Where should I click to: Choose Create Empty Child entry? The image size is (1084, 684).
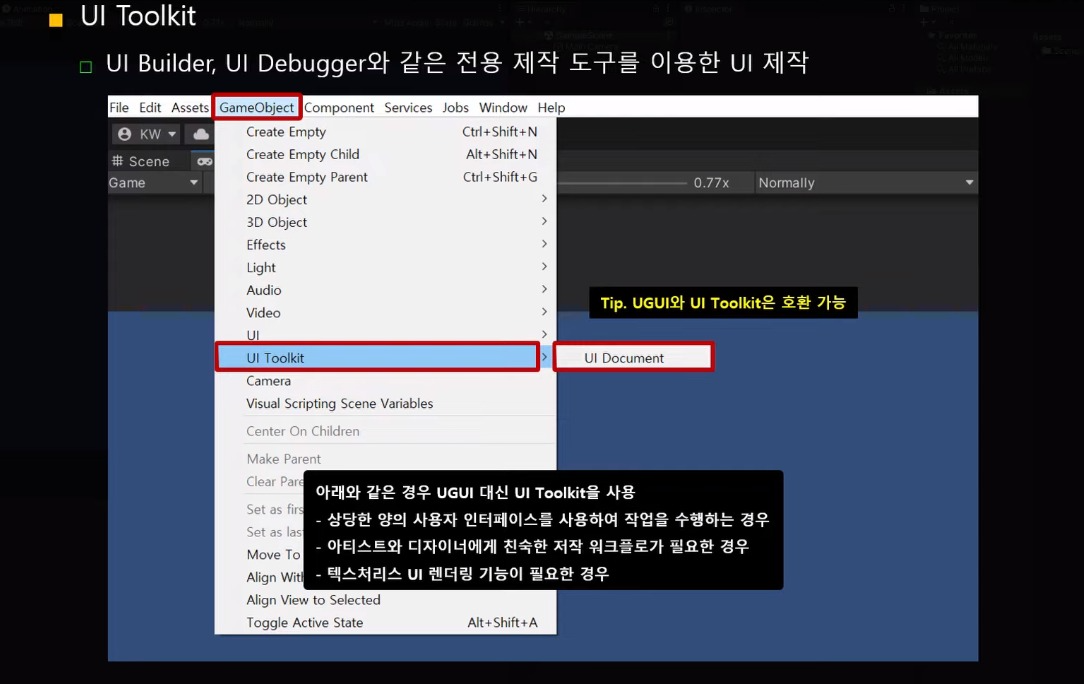[385, 154]
